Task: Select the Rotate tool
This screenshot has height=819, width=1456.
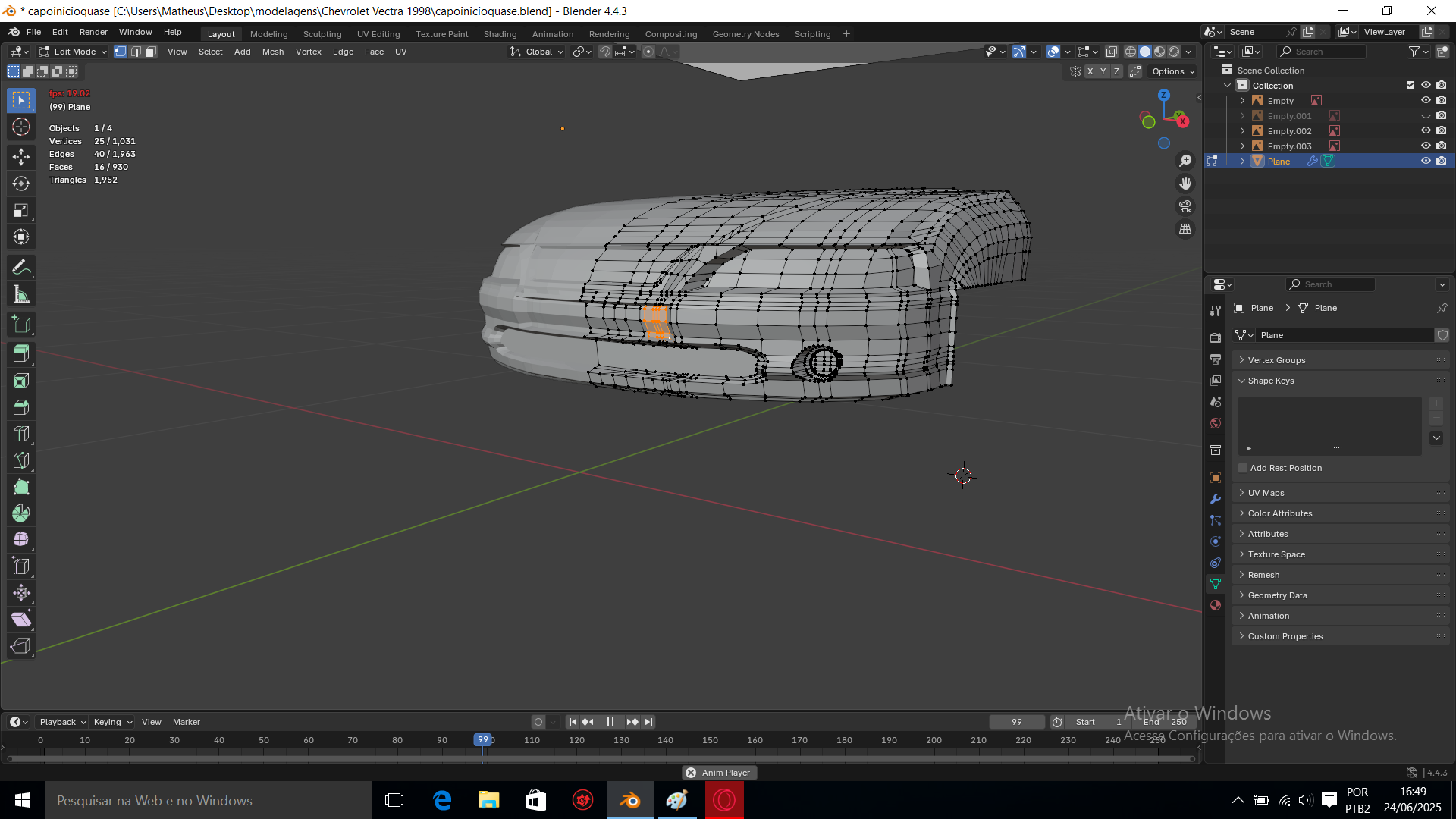Action: click(x=21, y=184)
